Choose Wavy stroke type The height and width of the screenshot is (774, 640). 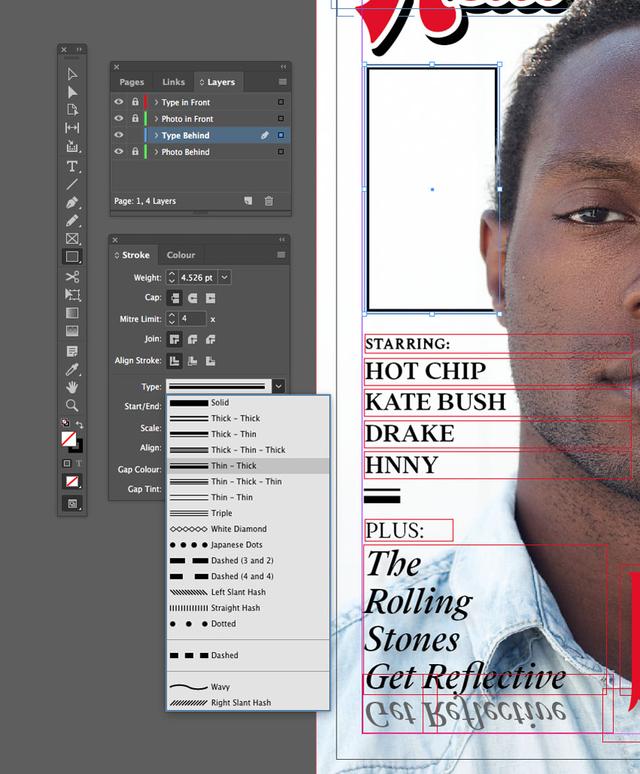coord(248,687)
